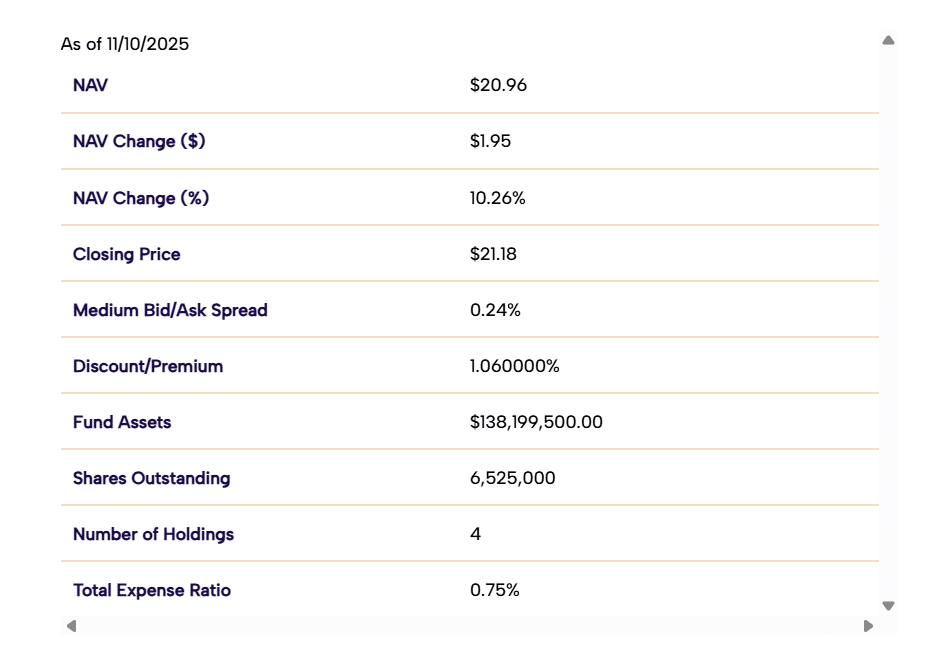Screen dimensions: 952x650
Task: Click the Discount/Premium row label
Action: pos(147,366)
